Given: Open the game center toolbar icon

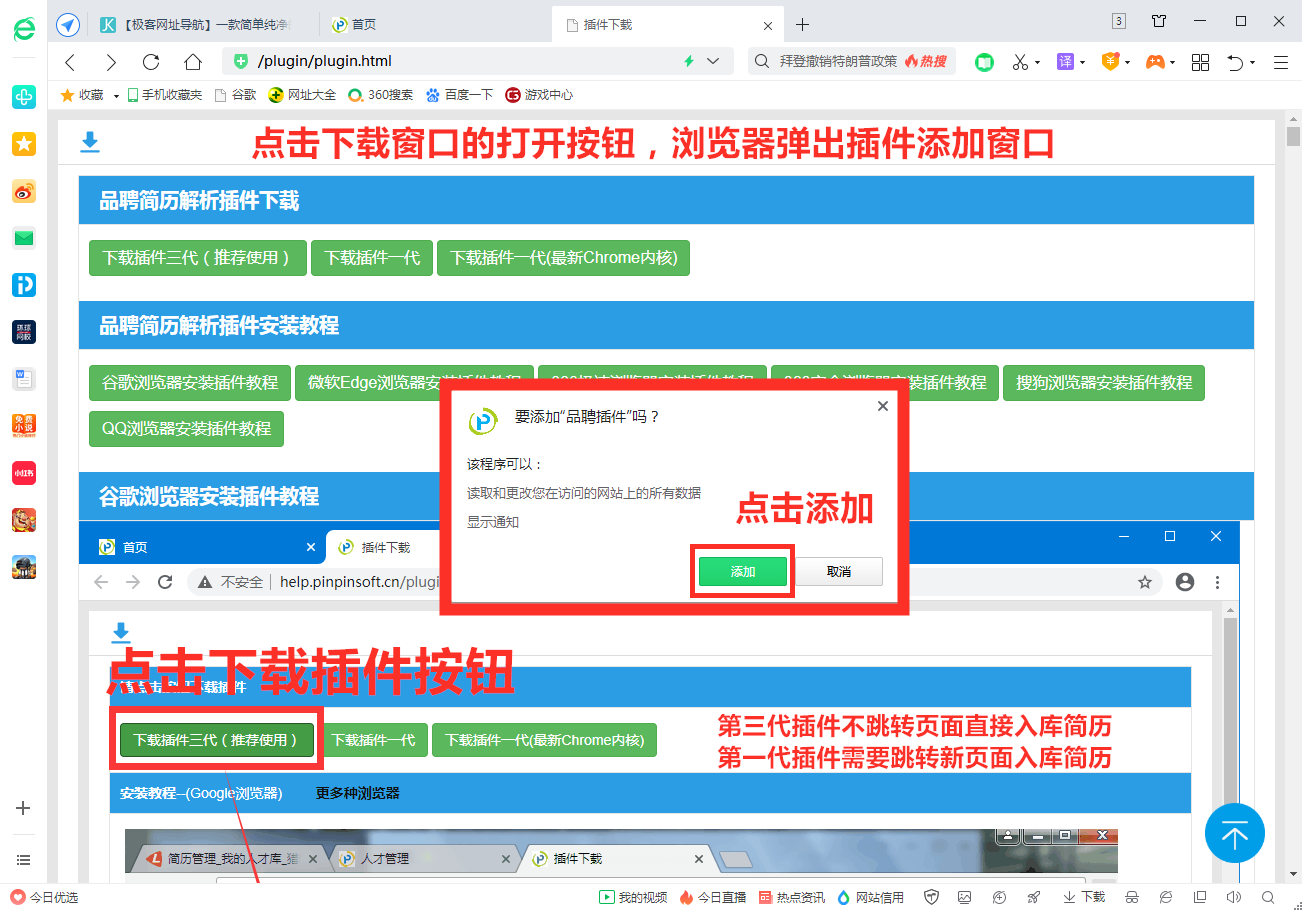Looking at the screenshot, I should [x=1155, y=61].
